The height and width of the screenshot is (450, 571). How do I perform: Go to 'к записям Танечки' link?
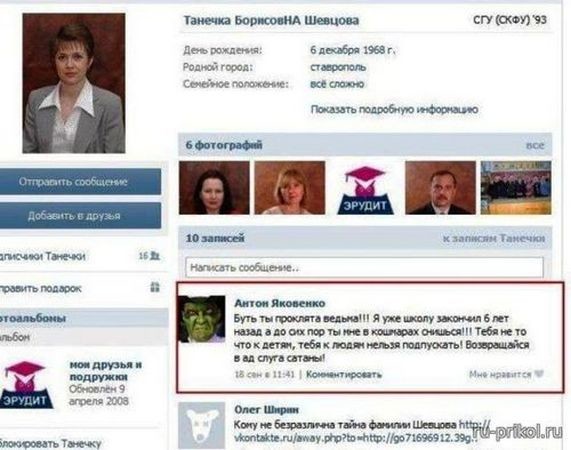tap(494, 238)
